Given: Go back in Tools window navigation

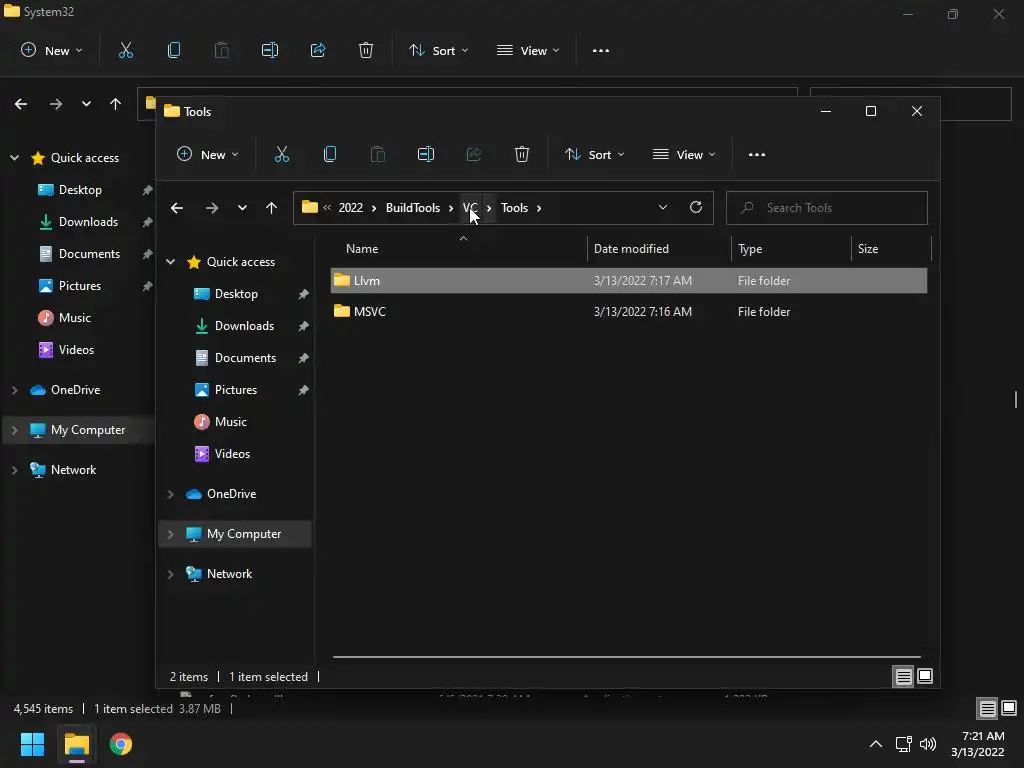Looking at the screenshot, I should coord(177,208).
